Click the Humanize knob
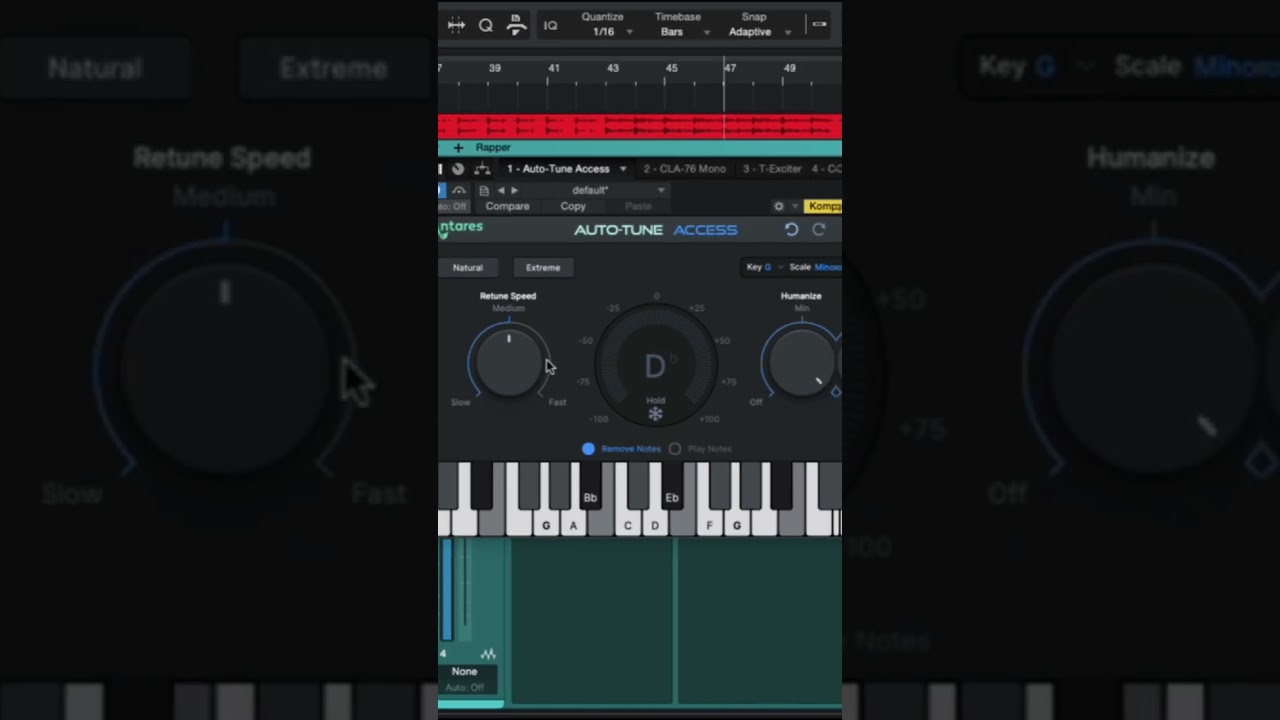 click(801, 361)
